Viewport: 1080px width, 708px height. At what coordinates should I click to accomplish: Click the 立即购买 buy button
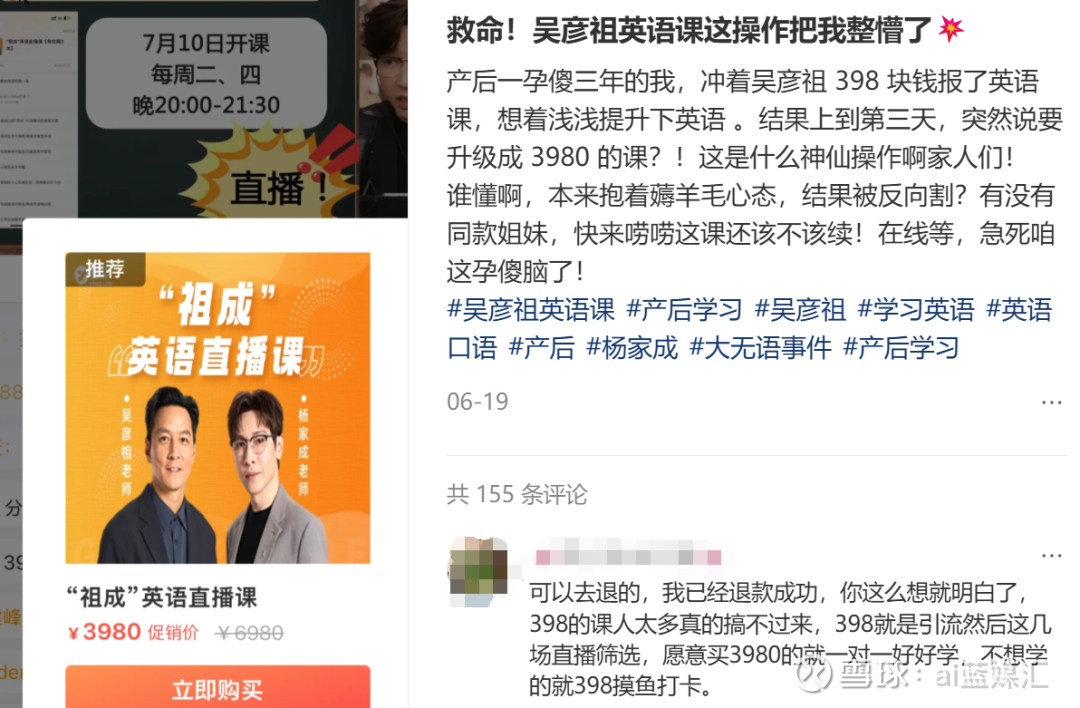(x=218, y=687)
